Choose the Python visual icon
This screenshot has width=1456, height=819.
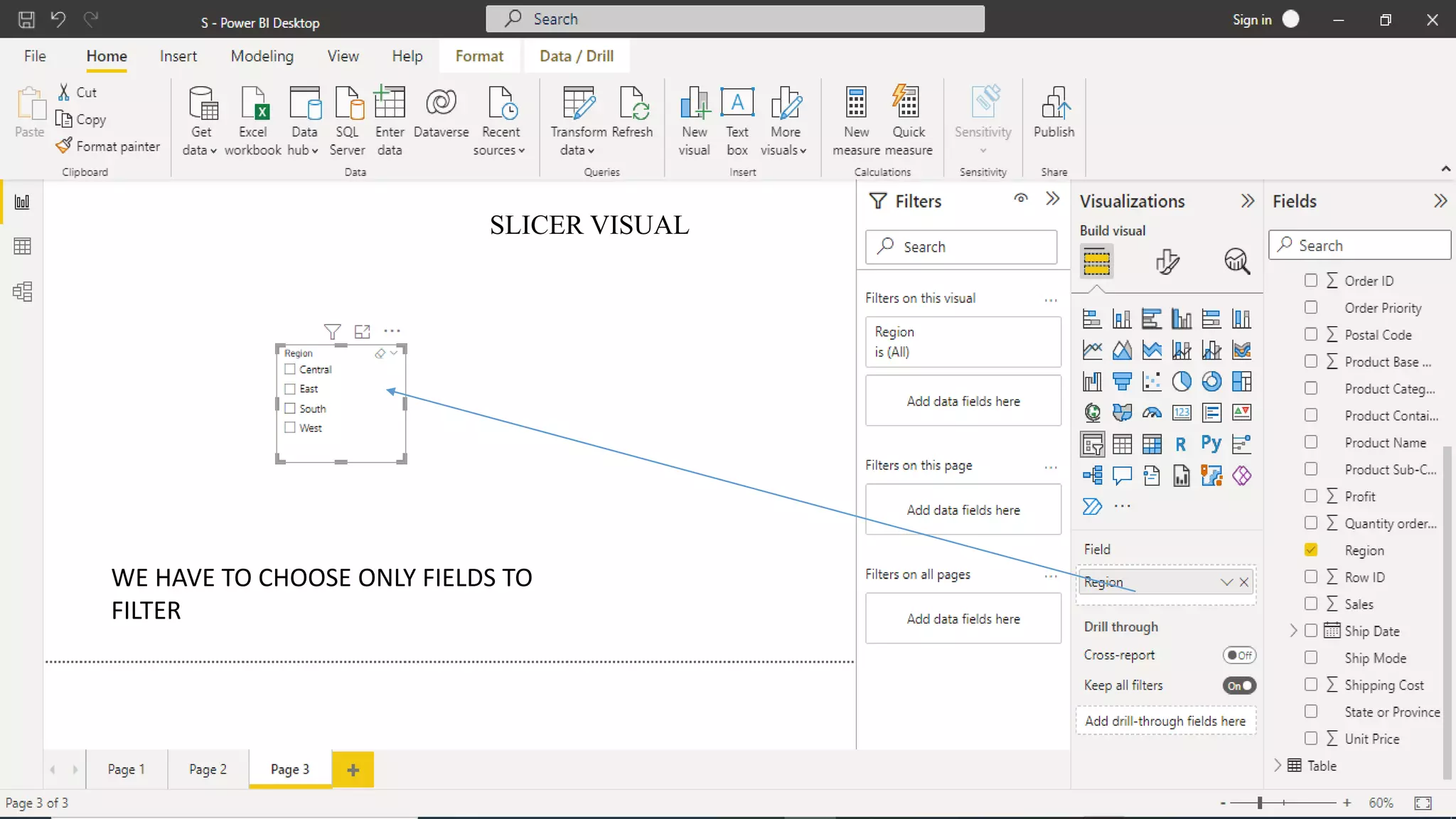[1211, 444]
